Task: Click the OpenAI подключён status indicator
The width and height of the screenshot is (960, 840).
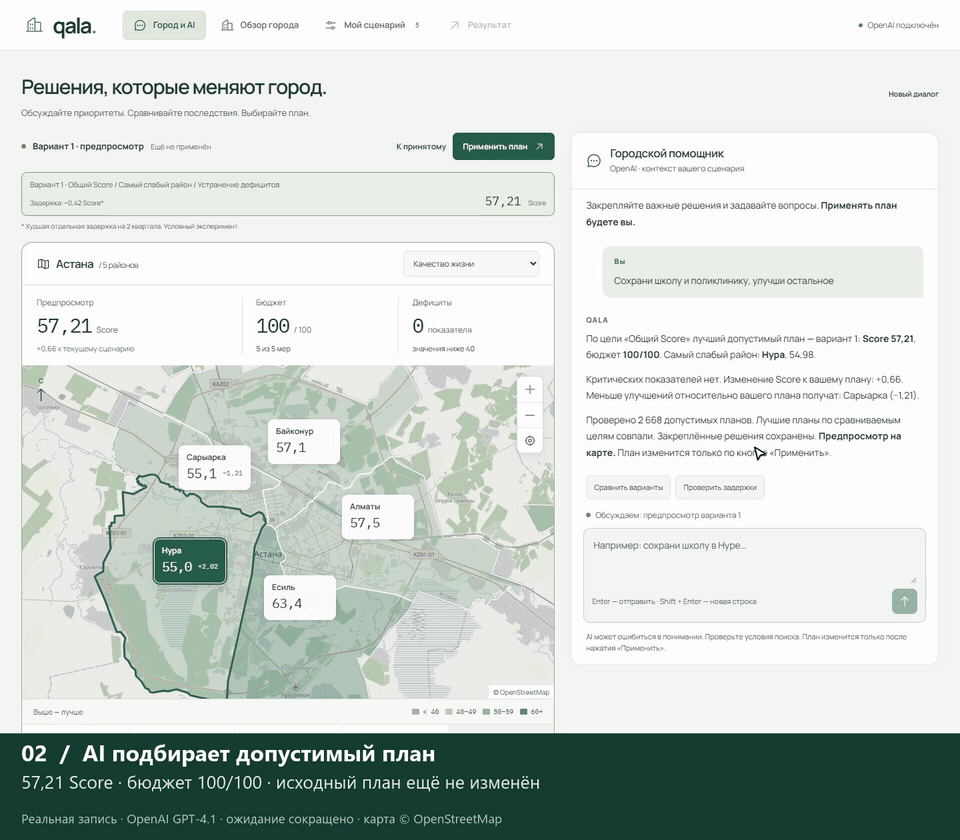Action: [x=898, y=25]
